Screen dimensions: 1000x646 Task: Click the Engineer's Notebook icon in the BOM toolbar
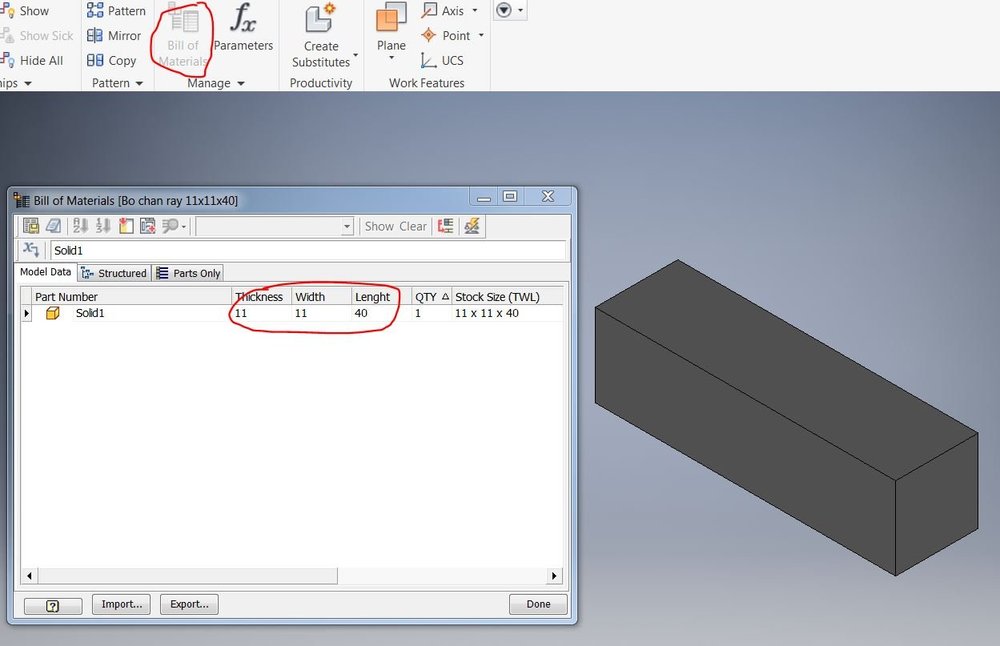point(54,226)
